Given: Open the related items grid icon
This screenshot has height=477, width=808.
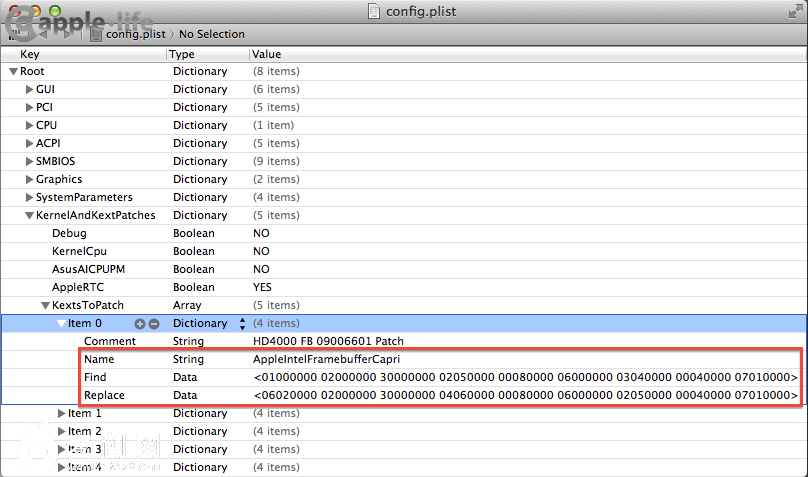Looking at the screenshot, I should pyautogui.click(x=16, y=34).
